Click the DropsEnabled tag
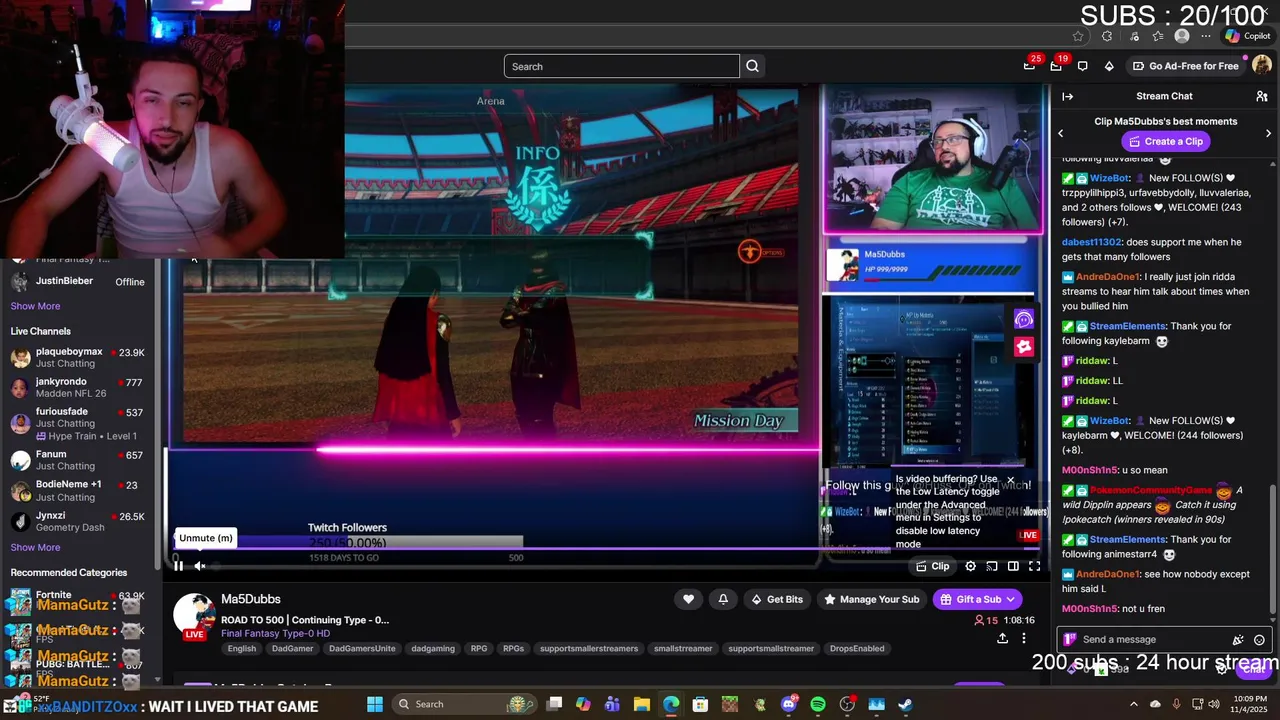This screenshot has width=1280, height=720. (x=857, y=648)
